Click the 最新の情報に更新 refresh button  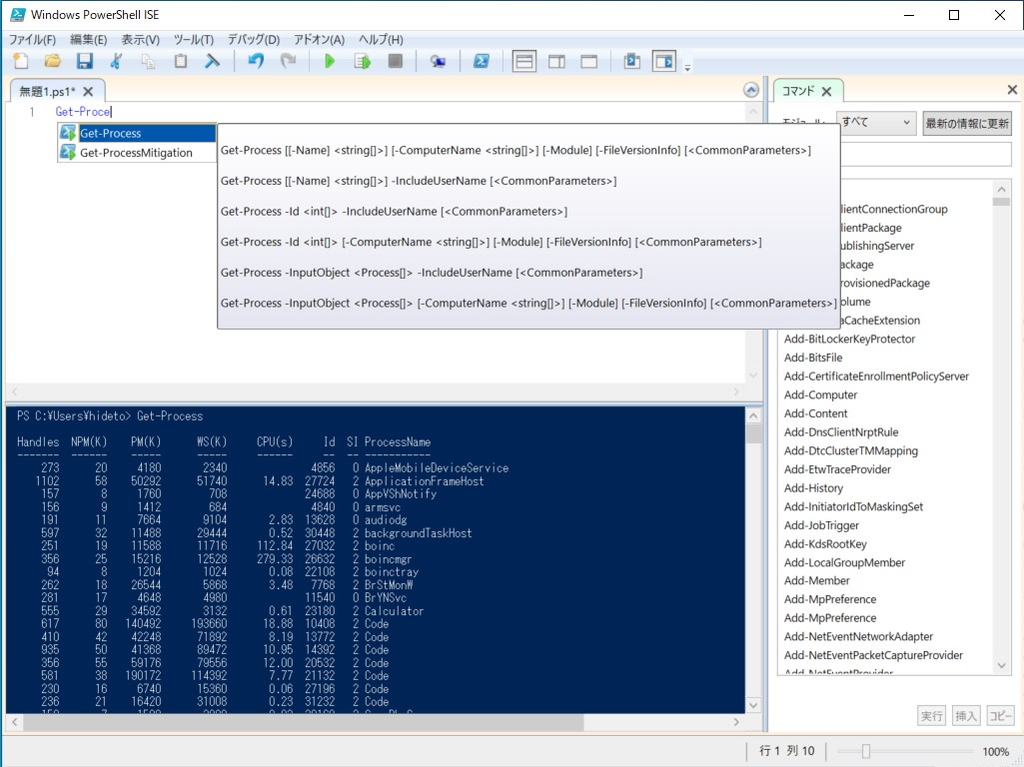pos(967,122)
